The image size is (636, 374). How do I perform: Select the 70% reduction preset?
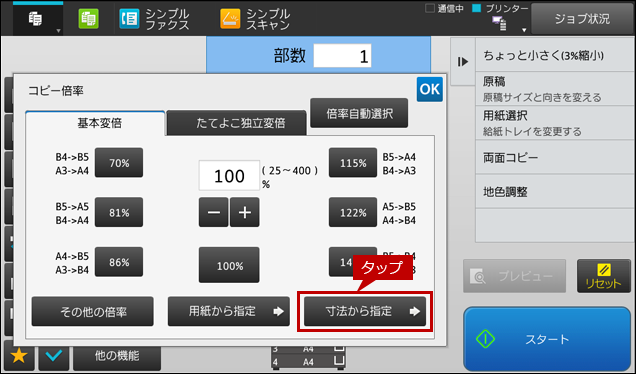[119, 163]
